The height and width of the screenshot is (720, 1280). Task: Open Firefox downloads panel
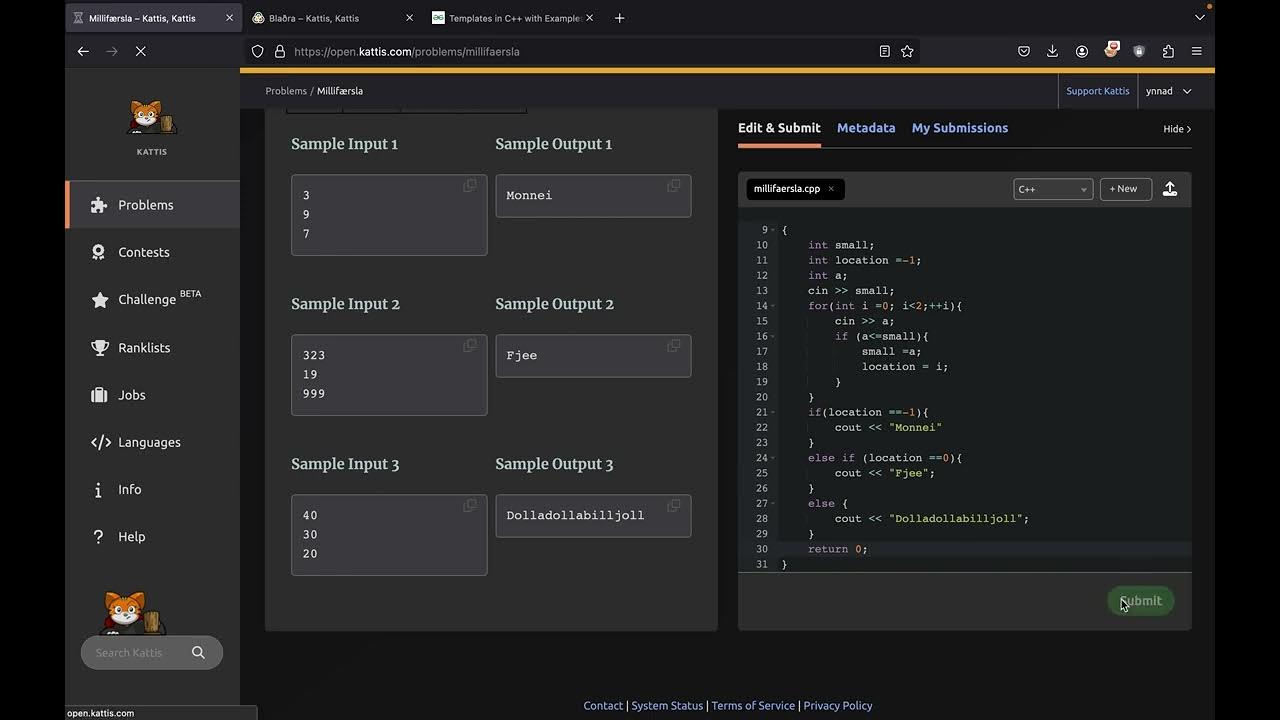click(x=1052, y=51)
